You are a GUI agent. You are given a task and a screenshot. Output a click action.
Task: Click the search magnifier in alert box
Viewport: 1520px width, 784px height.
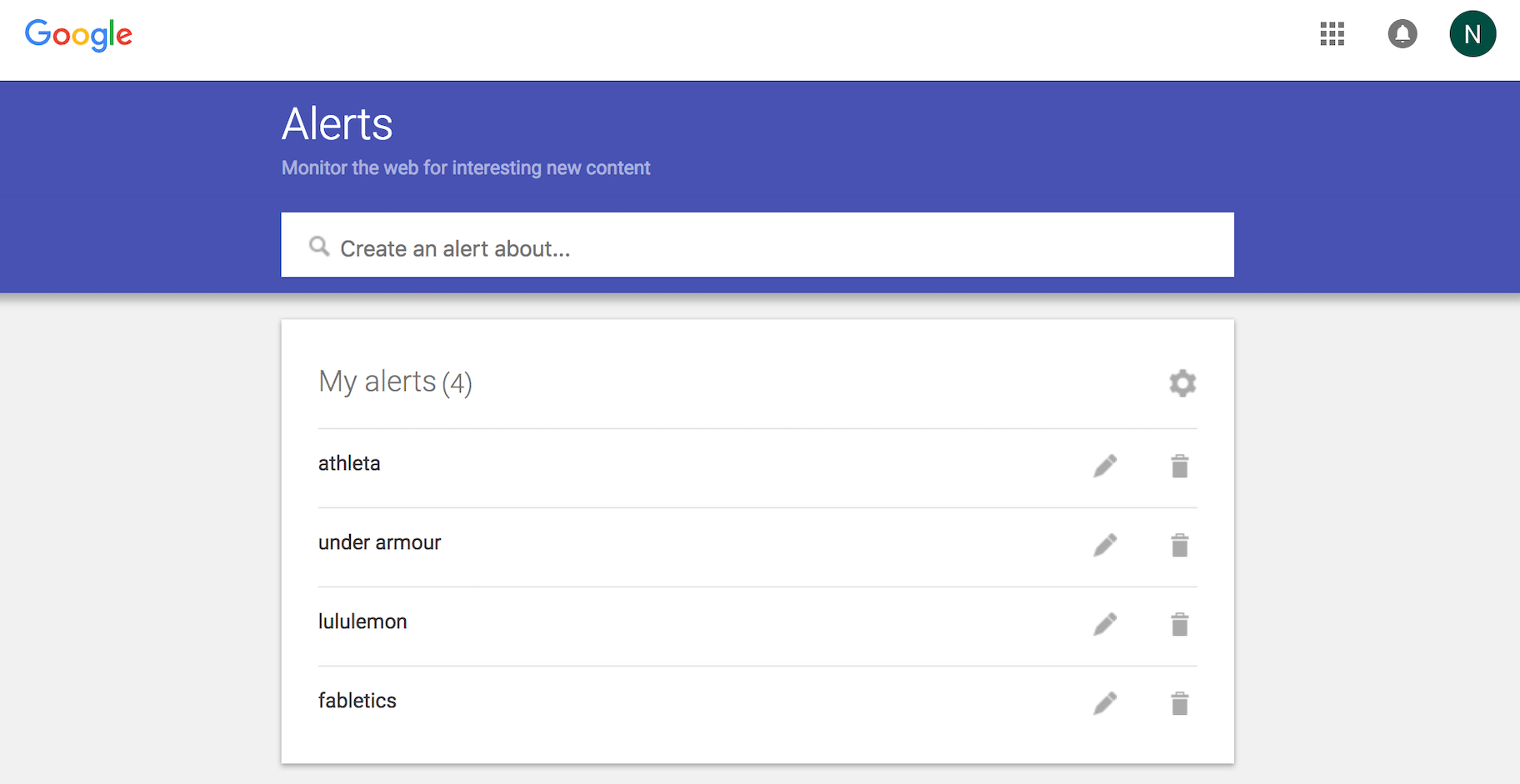click(x=319, y=247)
